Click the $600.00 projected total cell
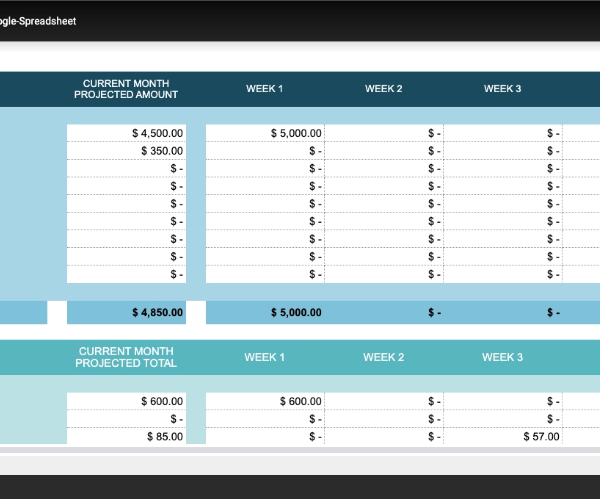The width and height of the screenshot is (600, 499). (127, 401)
